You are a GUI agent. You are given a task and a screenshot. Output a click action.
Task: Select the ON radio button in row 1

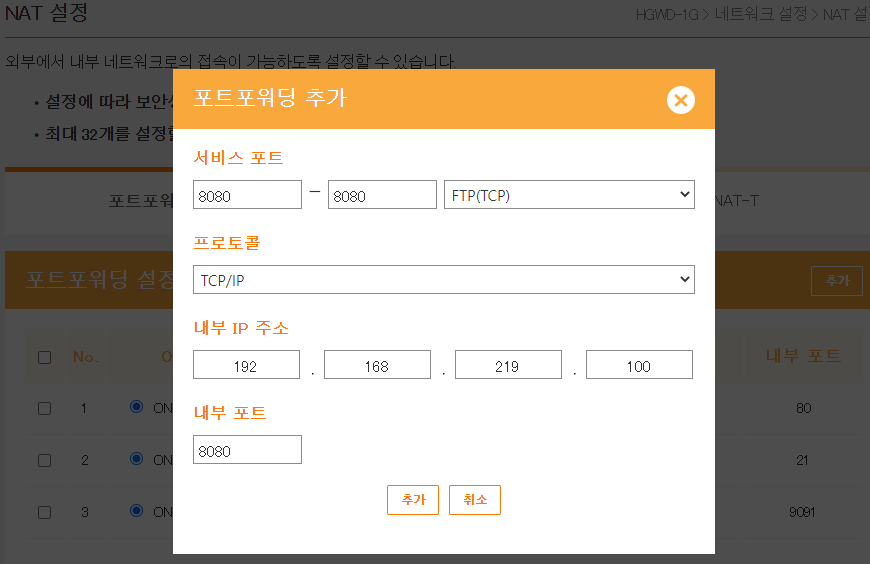point(136,407)
